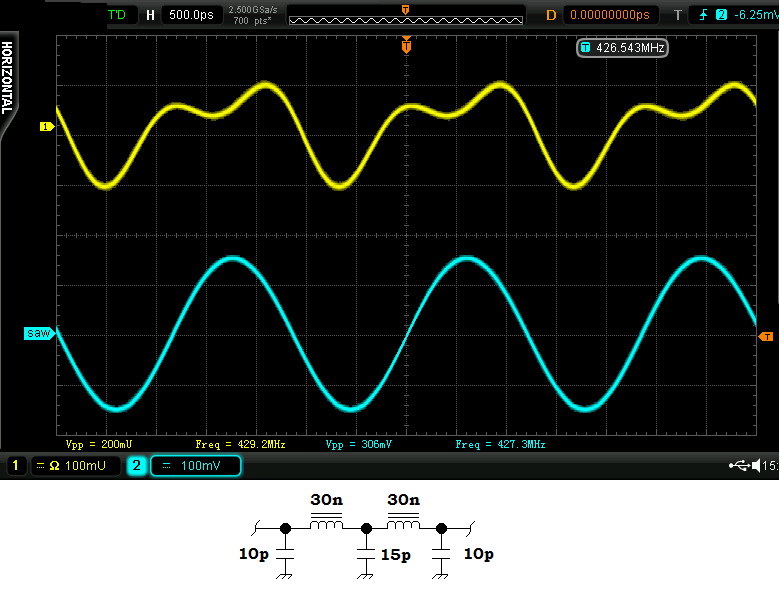Screen dimensions: 779x598
Task: Select the H horizontal timebase label
Action: (x=150, y=15)
